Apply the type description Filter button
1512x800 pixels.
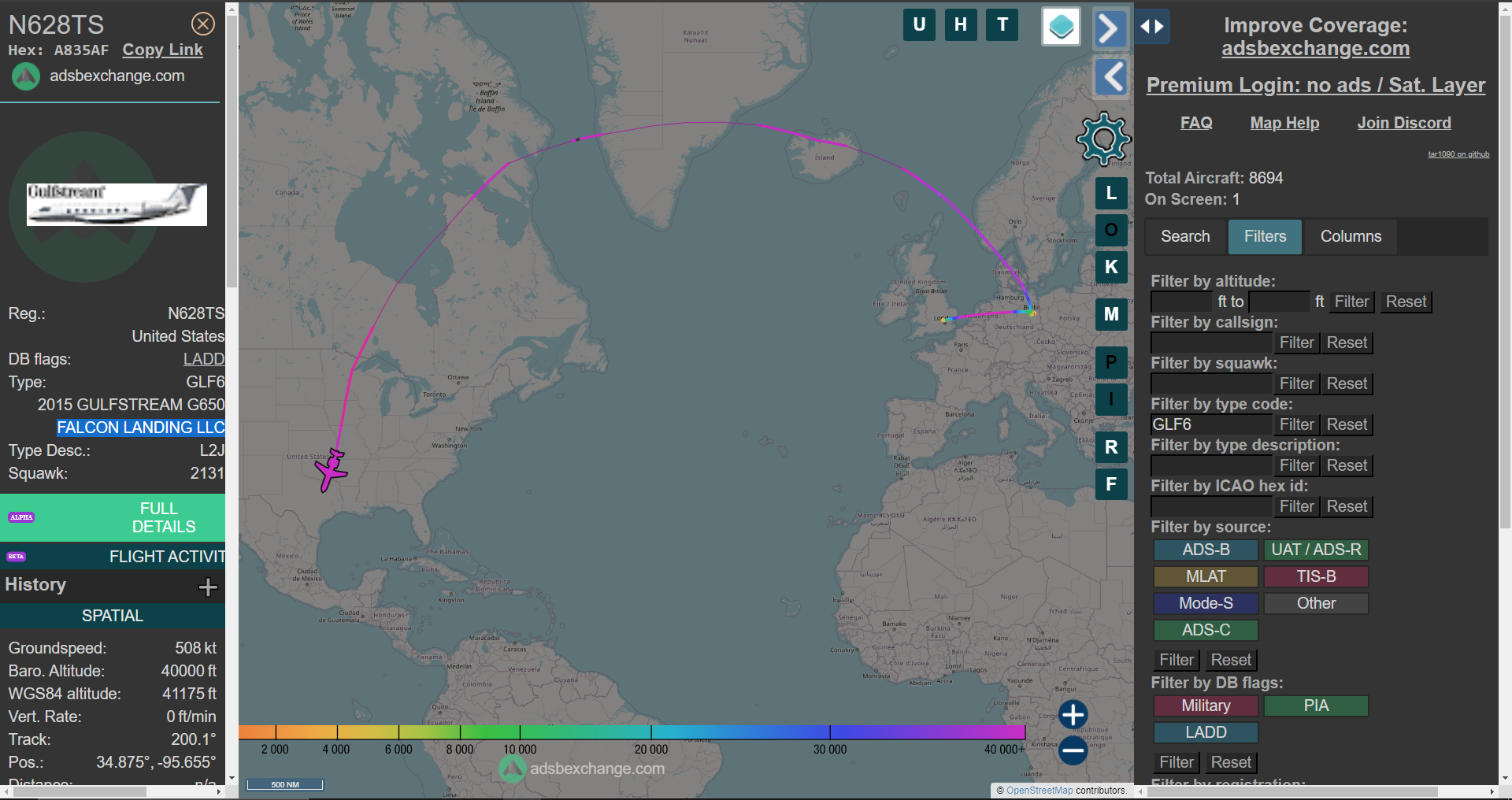tap(1296, 465)
